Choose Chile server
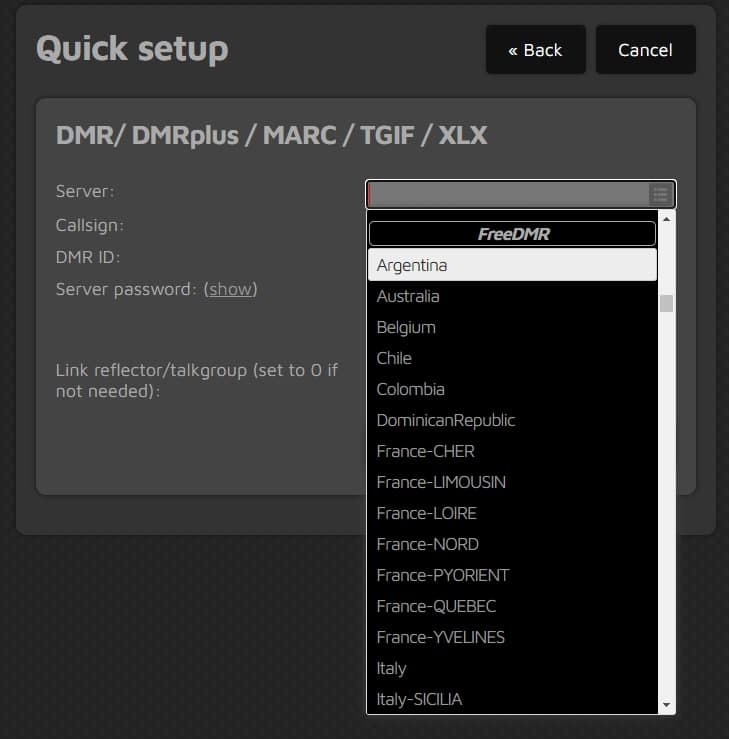This screenshot has width=729, height=739. [512, 359]
